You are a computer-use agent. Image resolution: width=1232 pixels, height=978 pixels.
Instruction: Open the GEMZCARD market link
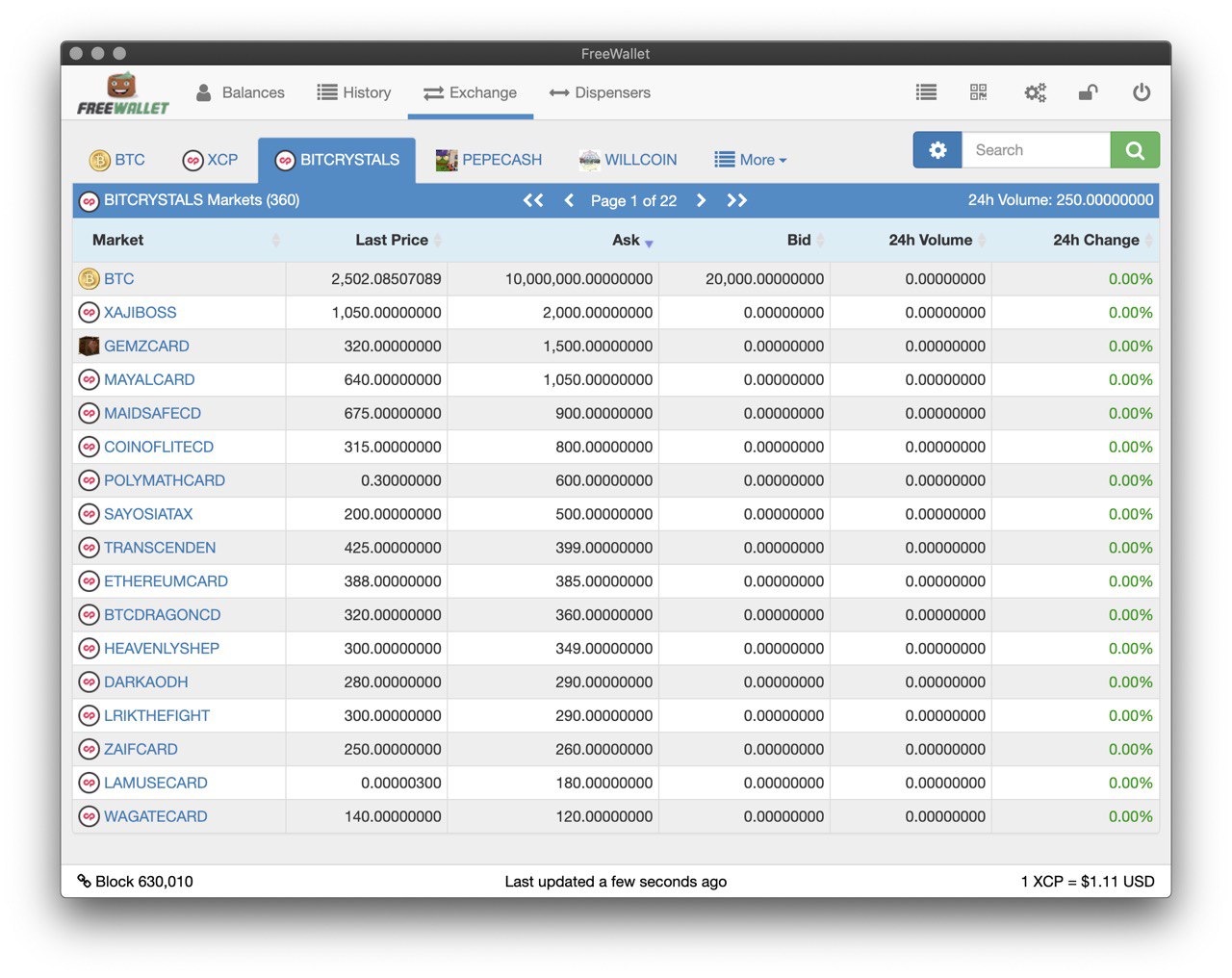tap(146, 347)
